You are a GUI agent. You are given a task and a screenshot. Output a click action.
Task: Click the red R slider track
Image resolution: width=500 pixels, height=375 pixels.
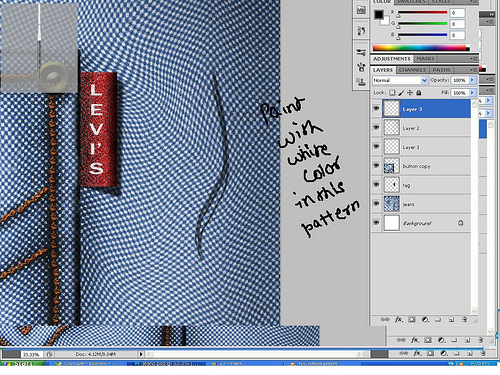pyautogui.click(x=422, y=12)
